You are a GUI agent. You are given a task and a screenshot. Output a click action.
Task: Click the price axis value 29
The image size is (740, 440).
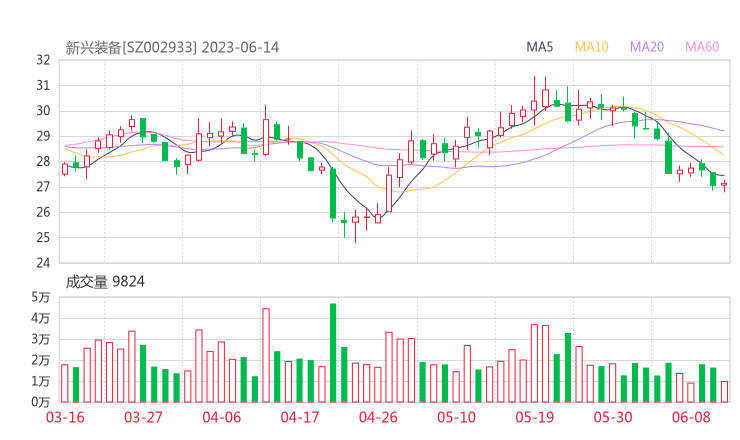[43, 136]
